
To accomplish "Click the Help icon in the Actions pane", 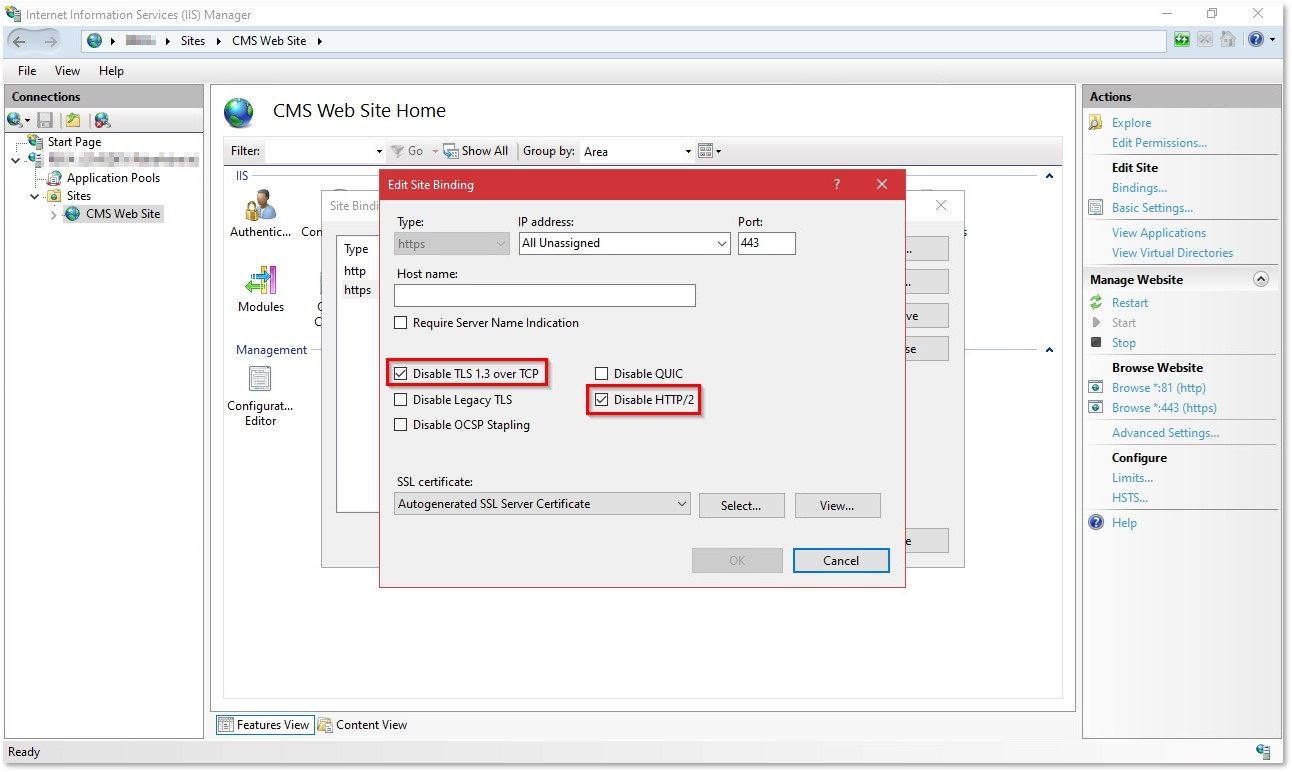I will click(1096, 522).
